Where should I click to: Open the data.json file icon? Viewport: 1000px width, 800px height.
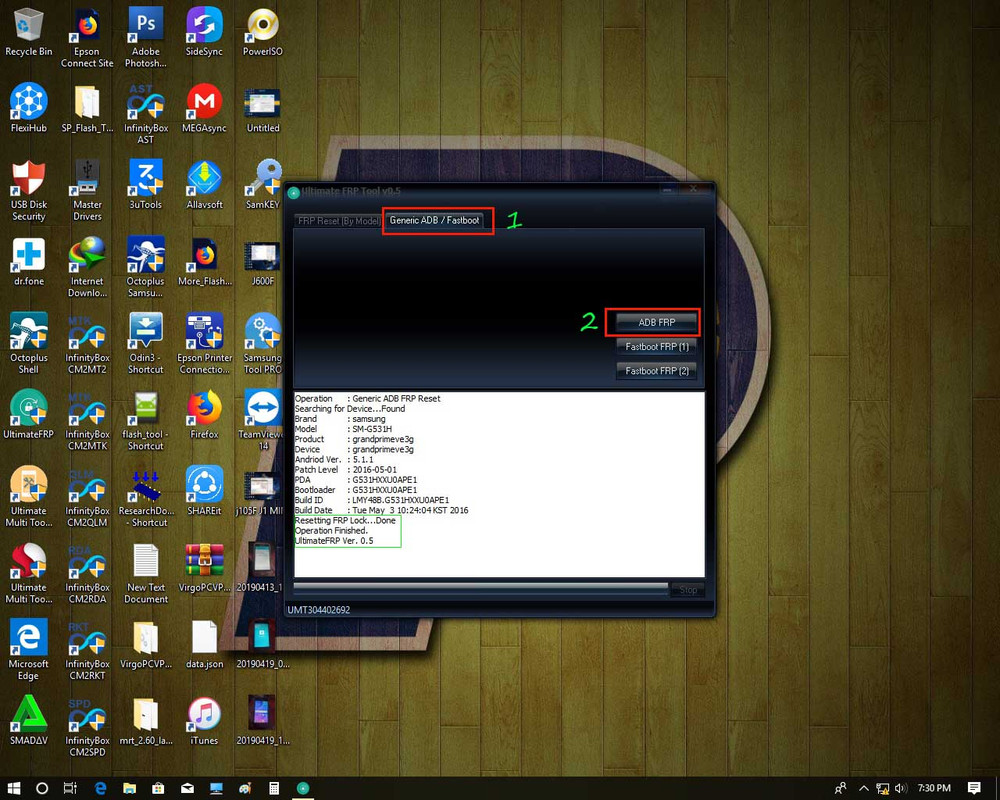(204, 644)
